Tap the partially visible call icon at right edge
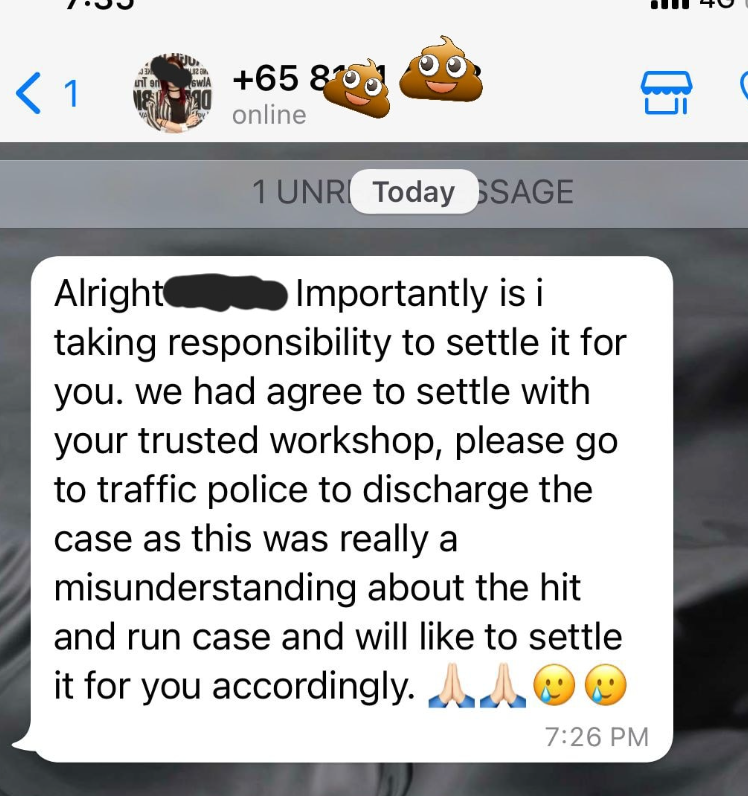Viewport: 748px width, 796px height. tap(744, 87)
